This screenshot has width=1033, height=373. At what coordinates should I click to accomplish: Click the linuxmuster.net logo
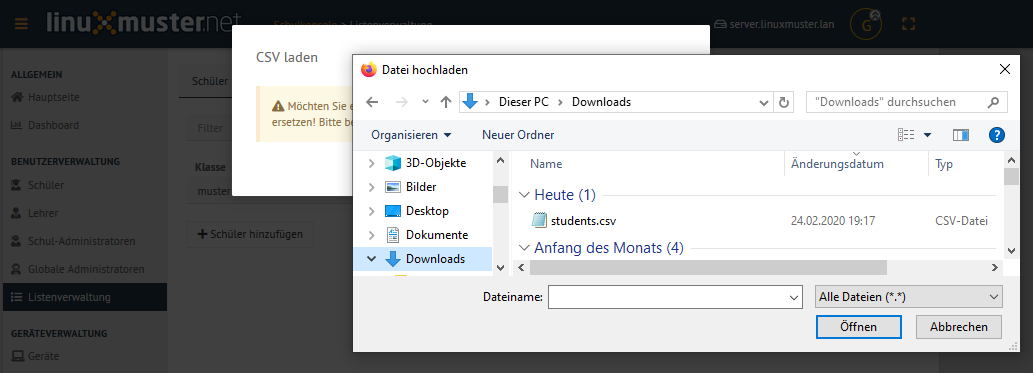144,23
